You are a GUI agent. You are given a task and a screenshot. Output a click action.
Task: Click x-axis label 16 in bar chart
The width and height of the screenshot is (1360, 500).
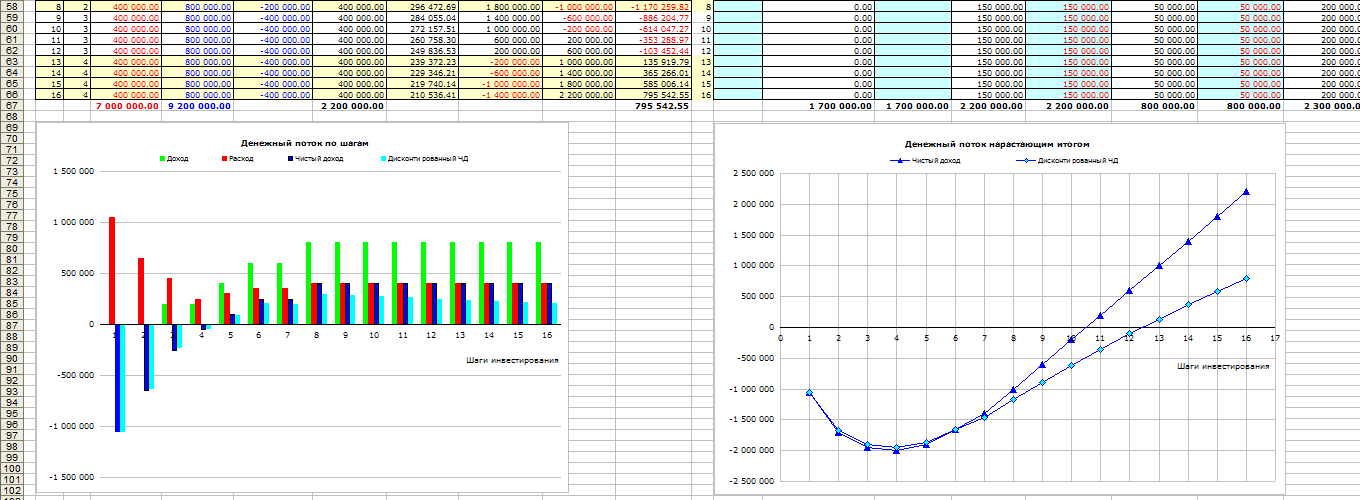coord(548,335)
